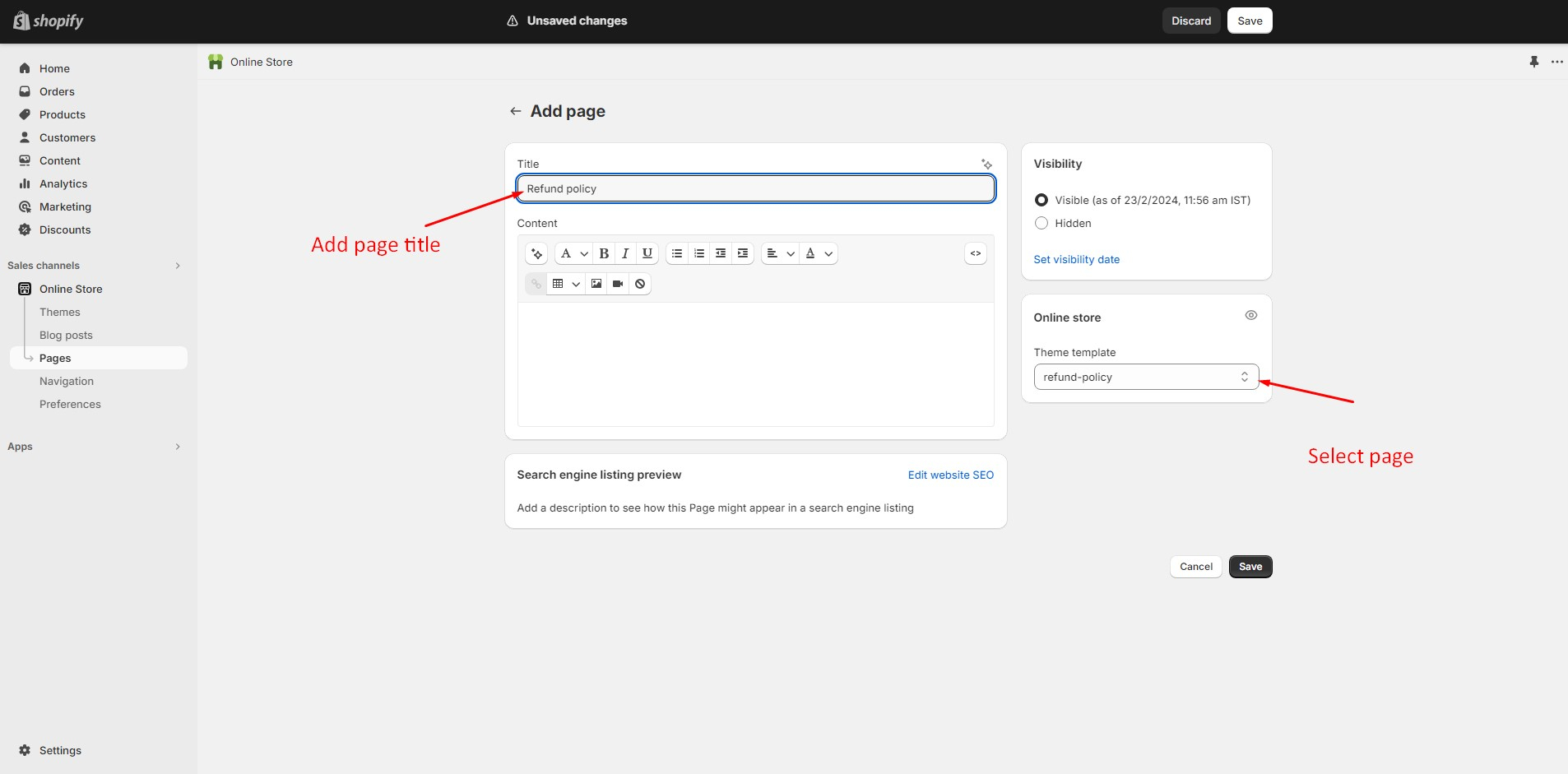Open Navigation under Online Store
This screenshot has width=1568, height=774.
67,381
